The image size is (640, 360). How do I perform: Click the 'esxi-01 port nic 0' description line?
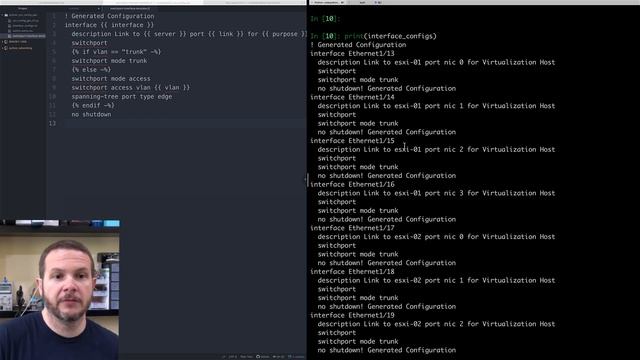pyautogui.click(x=436, y=62)
